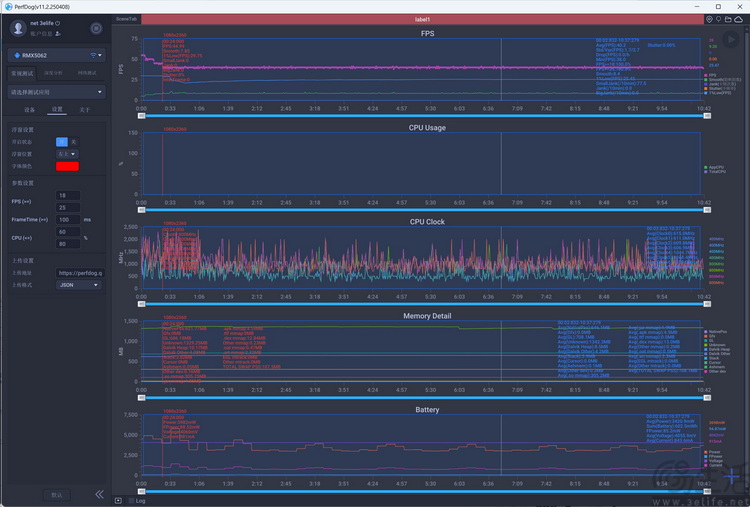
Task: Click the Battery range slider right handle
Action: [x=707, y=492]
